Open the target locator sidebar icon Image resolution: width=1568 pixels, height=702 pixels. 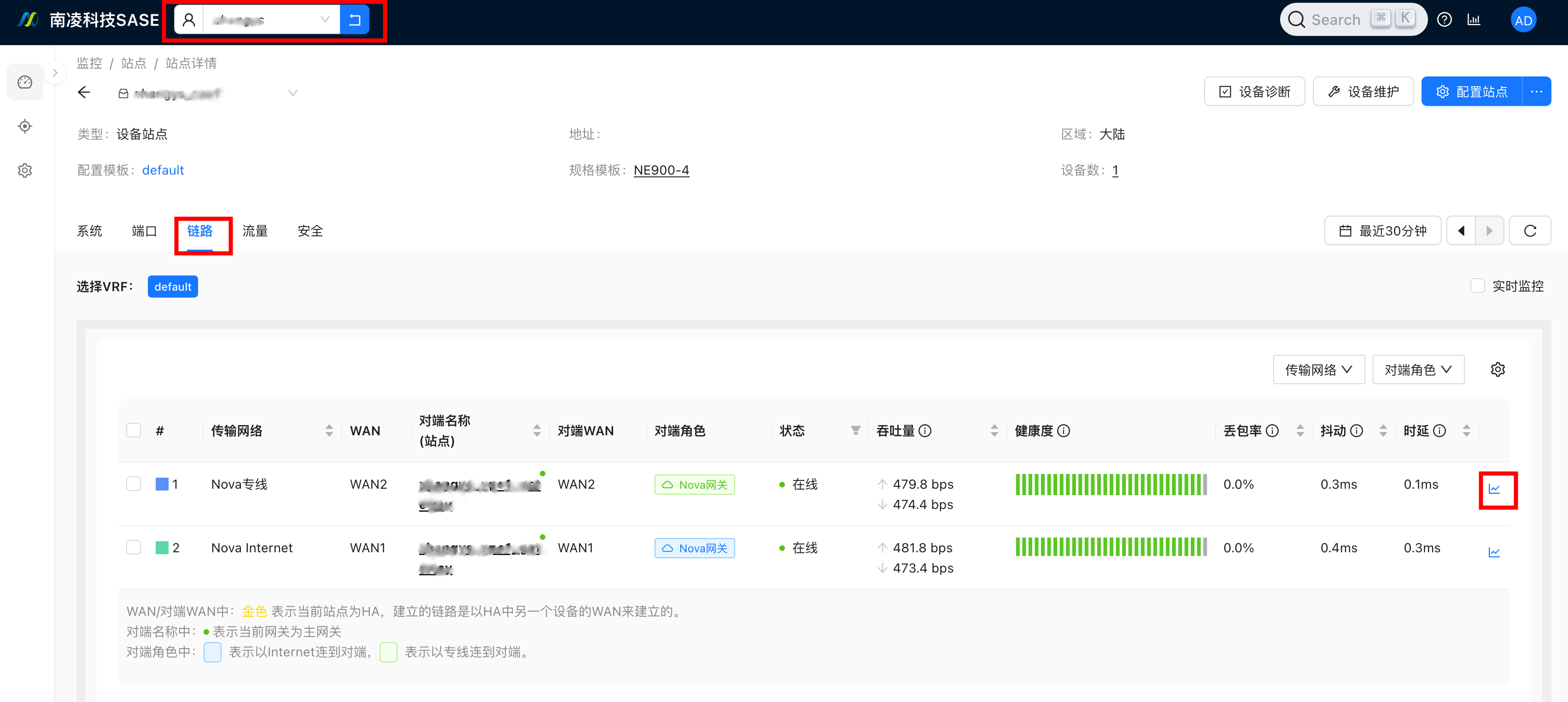pos(25,126)
